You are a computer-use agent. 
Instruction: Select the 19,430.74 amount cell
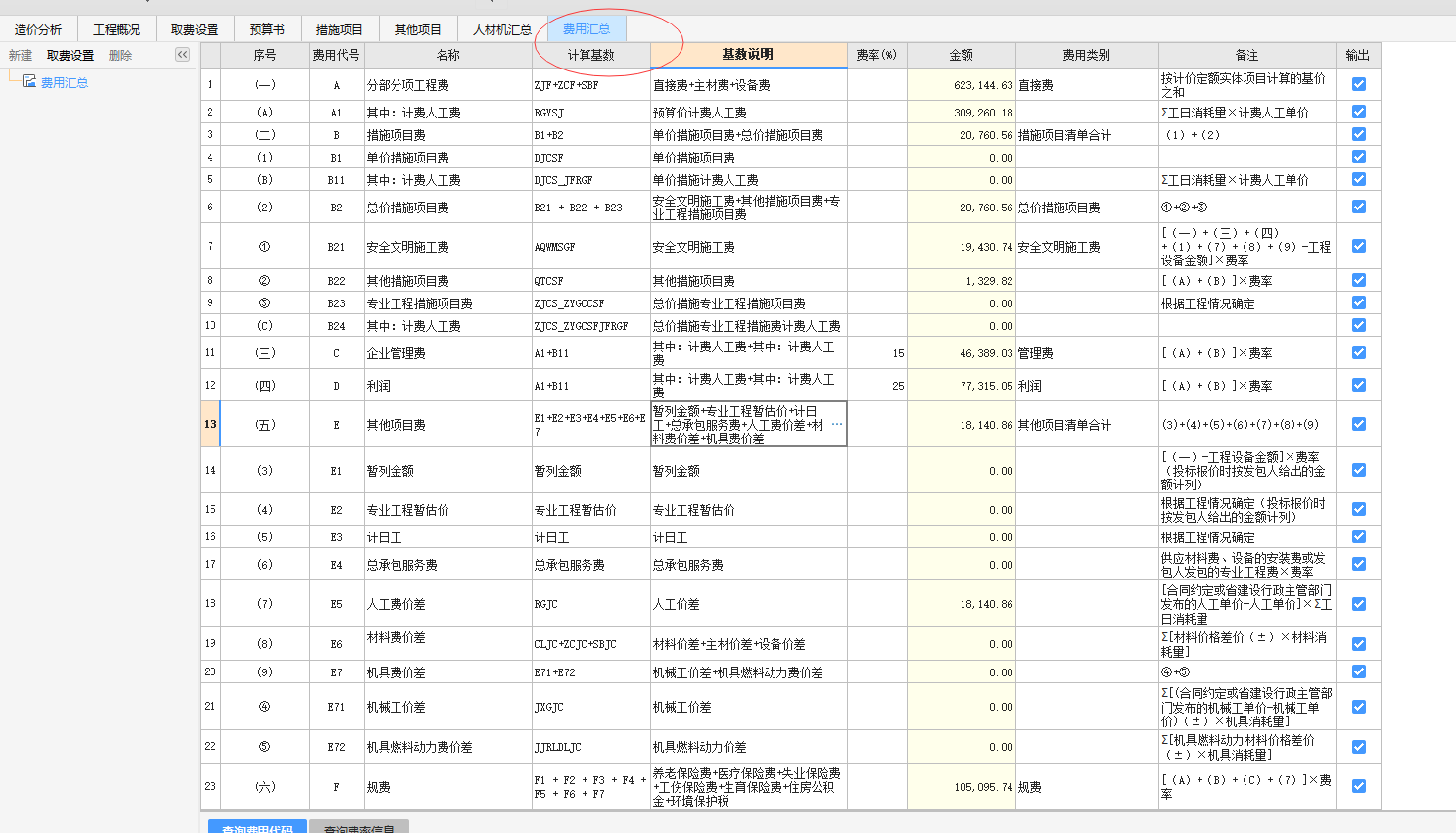961,247
